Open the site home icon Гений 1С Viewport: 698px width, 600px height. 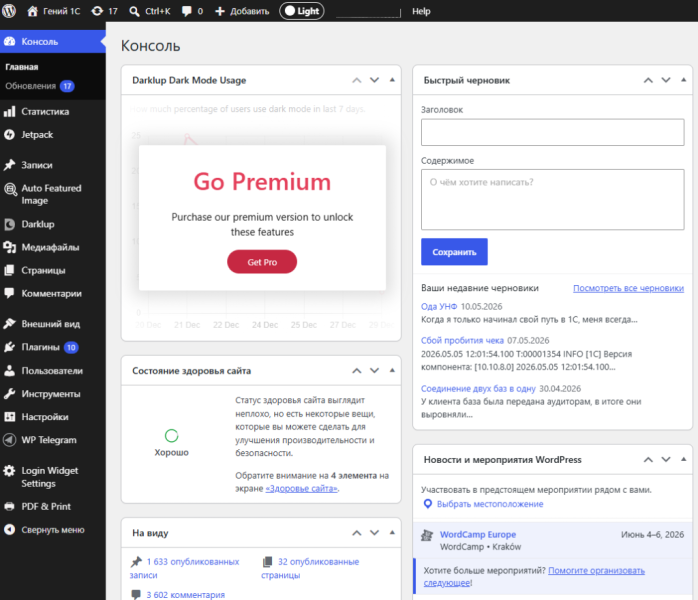tap(32, 11)
